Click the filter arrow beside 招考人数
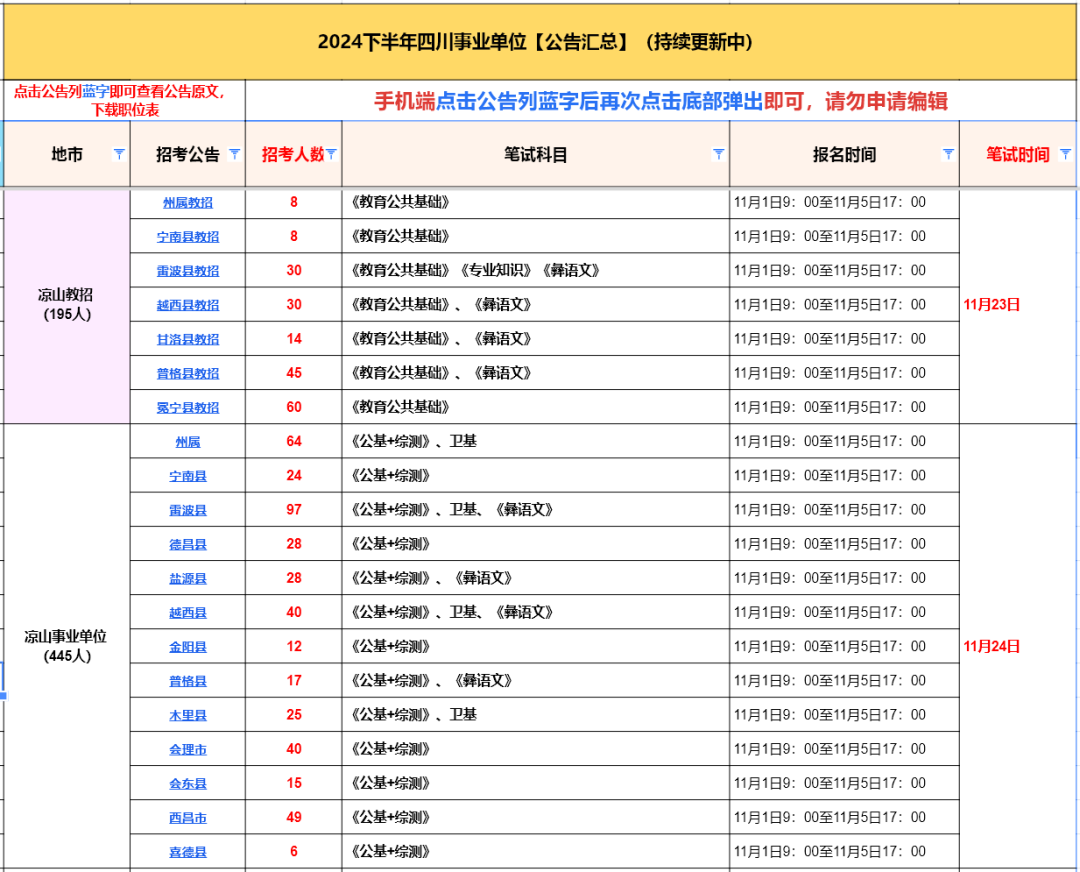1080x872 pixels. [331, 154]
